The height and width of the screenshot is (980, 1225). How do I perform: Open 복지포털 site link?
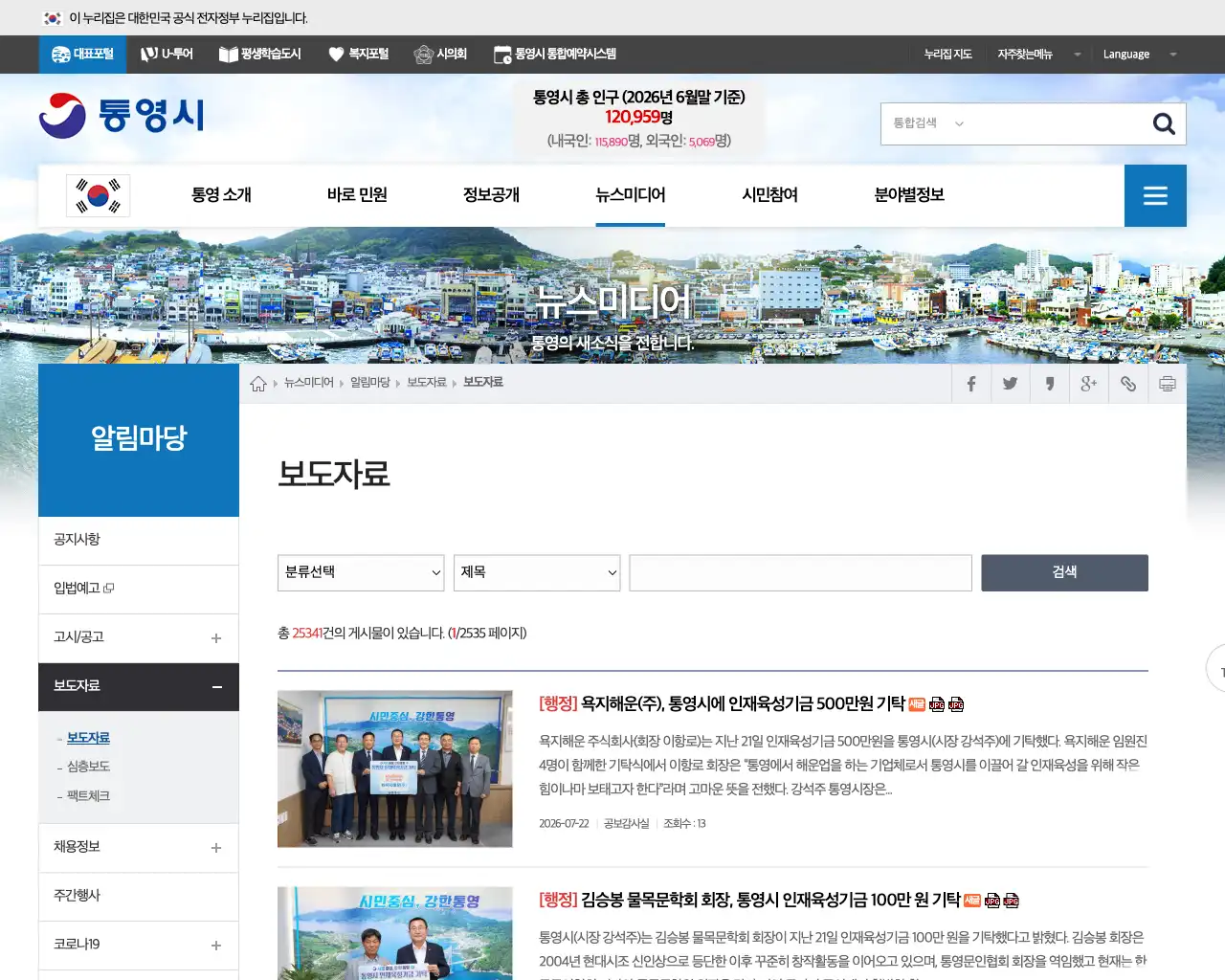[x=358, y=55]
